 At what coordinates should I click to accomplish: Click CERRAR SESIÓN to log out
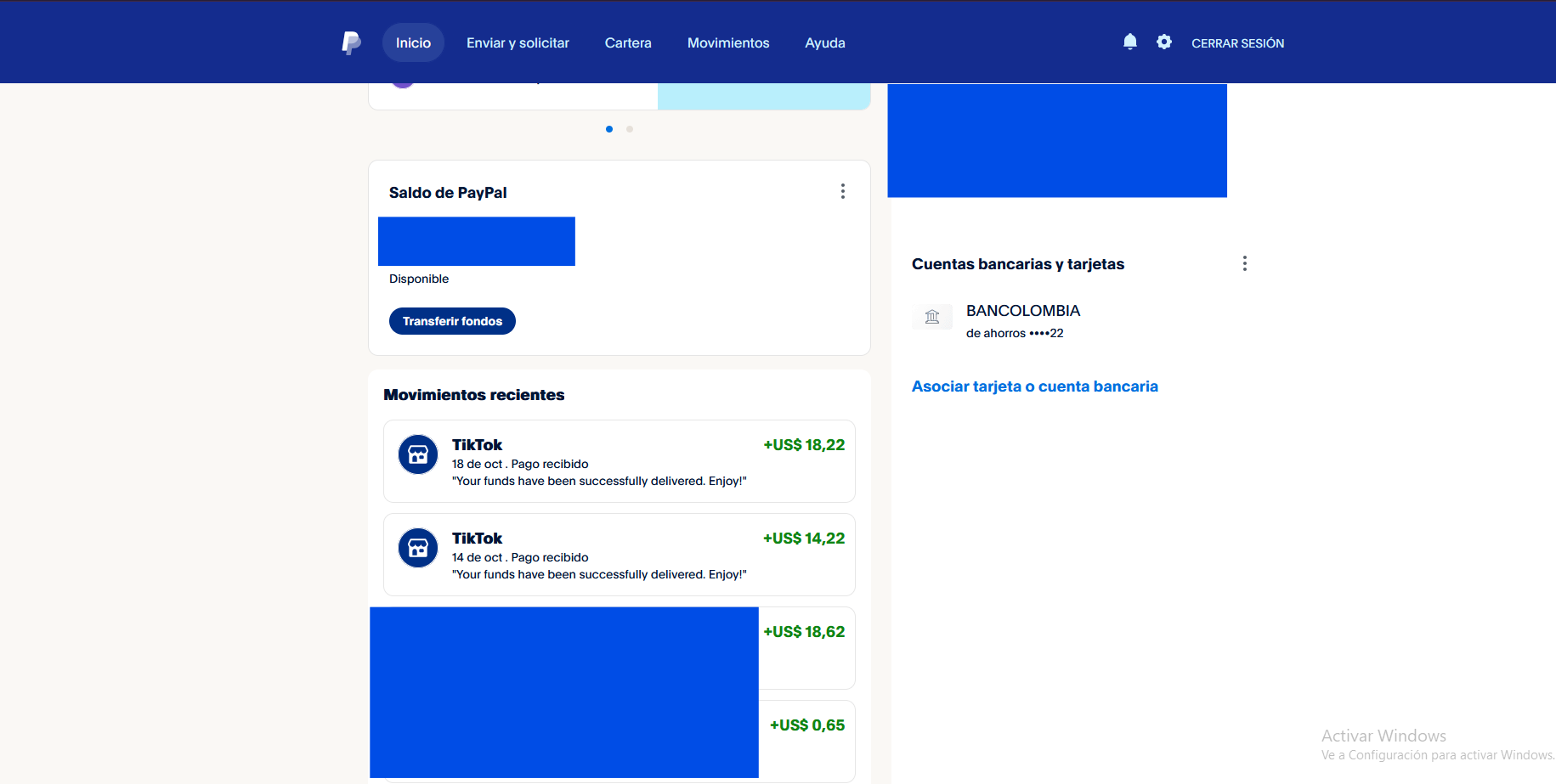click(1237, 43)
